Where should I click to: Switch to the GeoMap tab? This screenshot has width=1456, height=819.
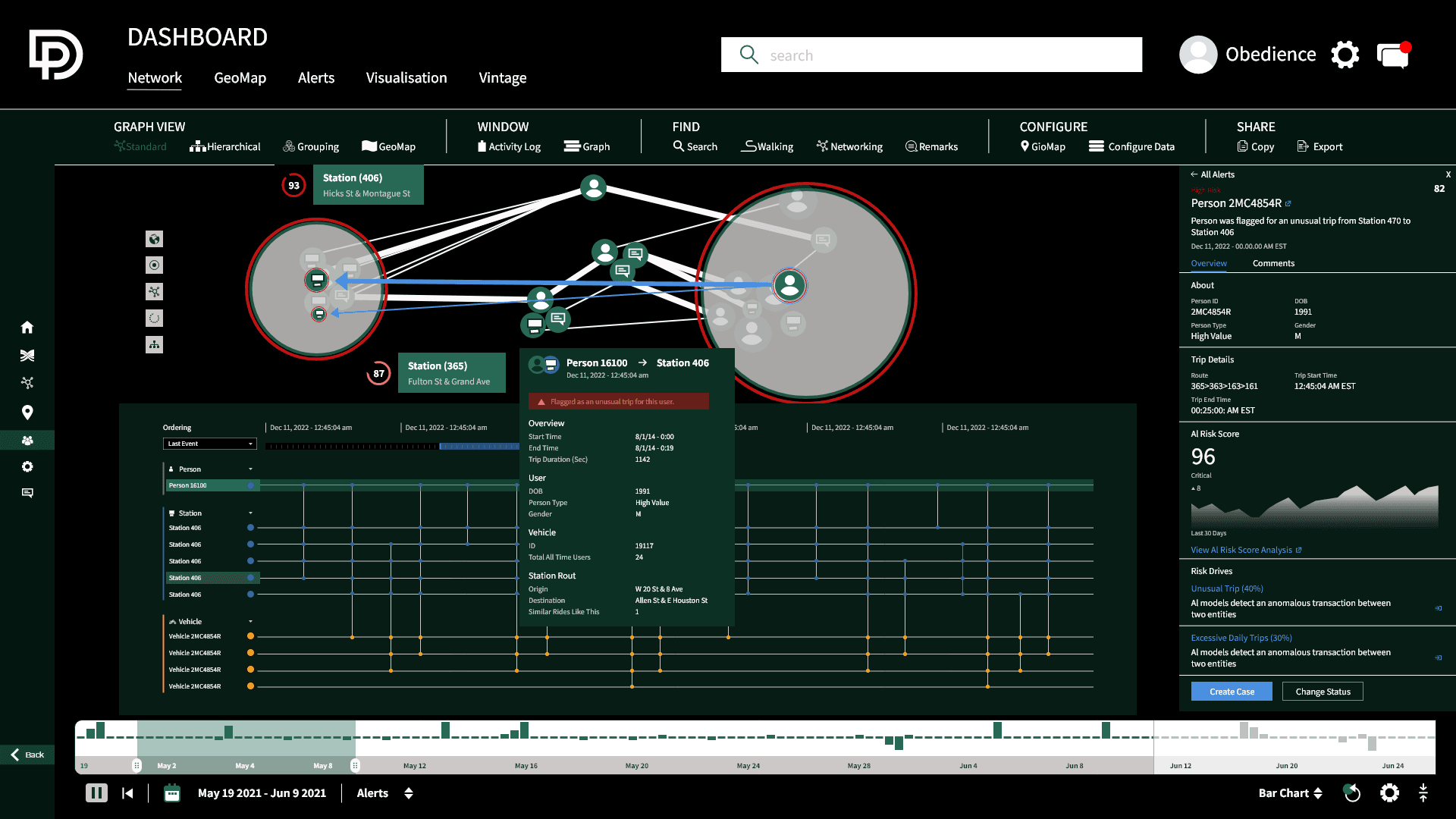tap(240, 77)
